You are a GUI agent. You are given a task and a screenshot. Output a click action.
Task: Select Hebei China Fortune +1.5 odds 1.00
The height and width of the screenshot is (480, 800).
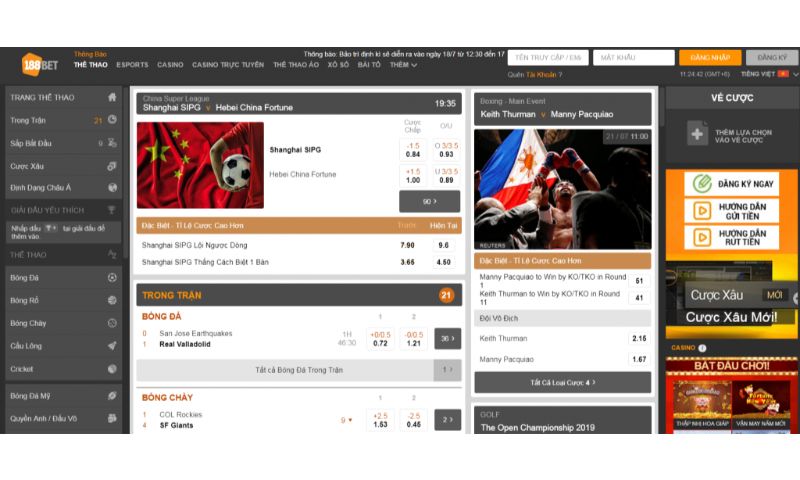click(413, 175)
